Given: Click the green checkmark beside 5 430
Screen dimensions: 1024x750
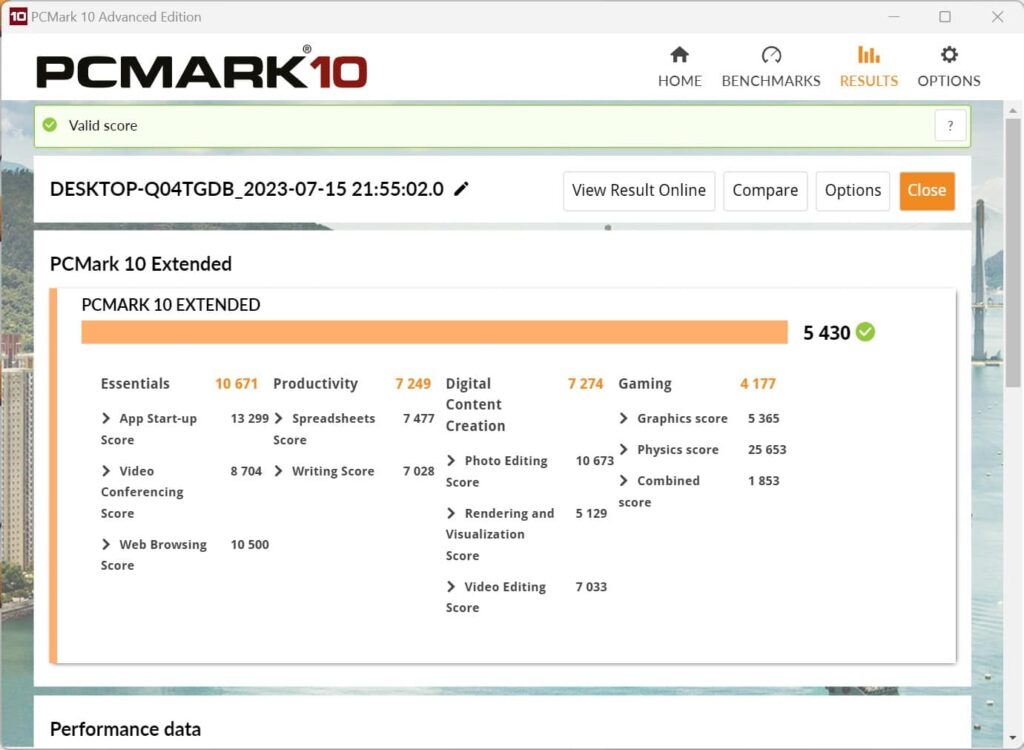Looking at the screenshot, I should (x=865, y=332).
